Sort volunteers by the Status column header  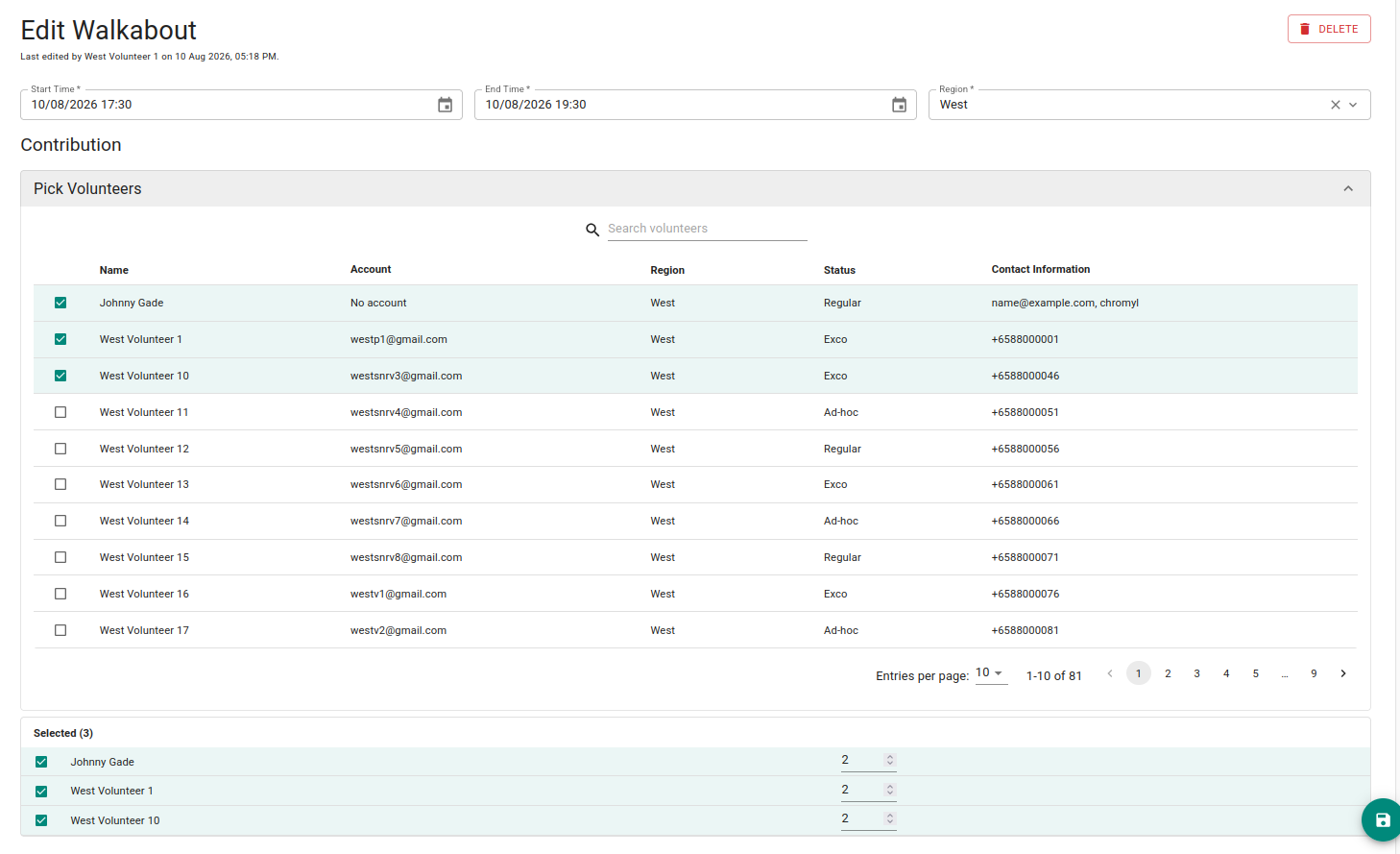pos(839,270)
